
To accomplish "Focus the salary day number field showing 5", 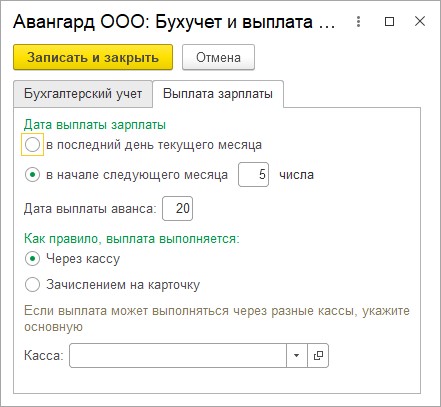I will coord(253,174).
